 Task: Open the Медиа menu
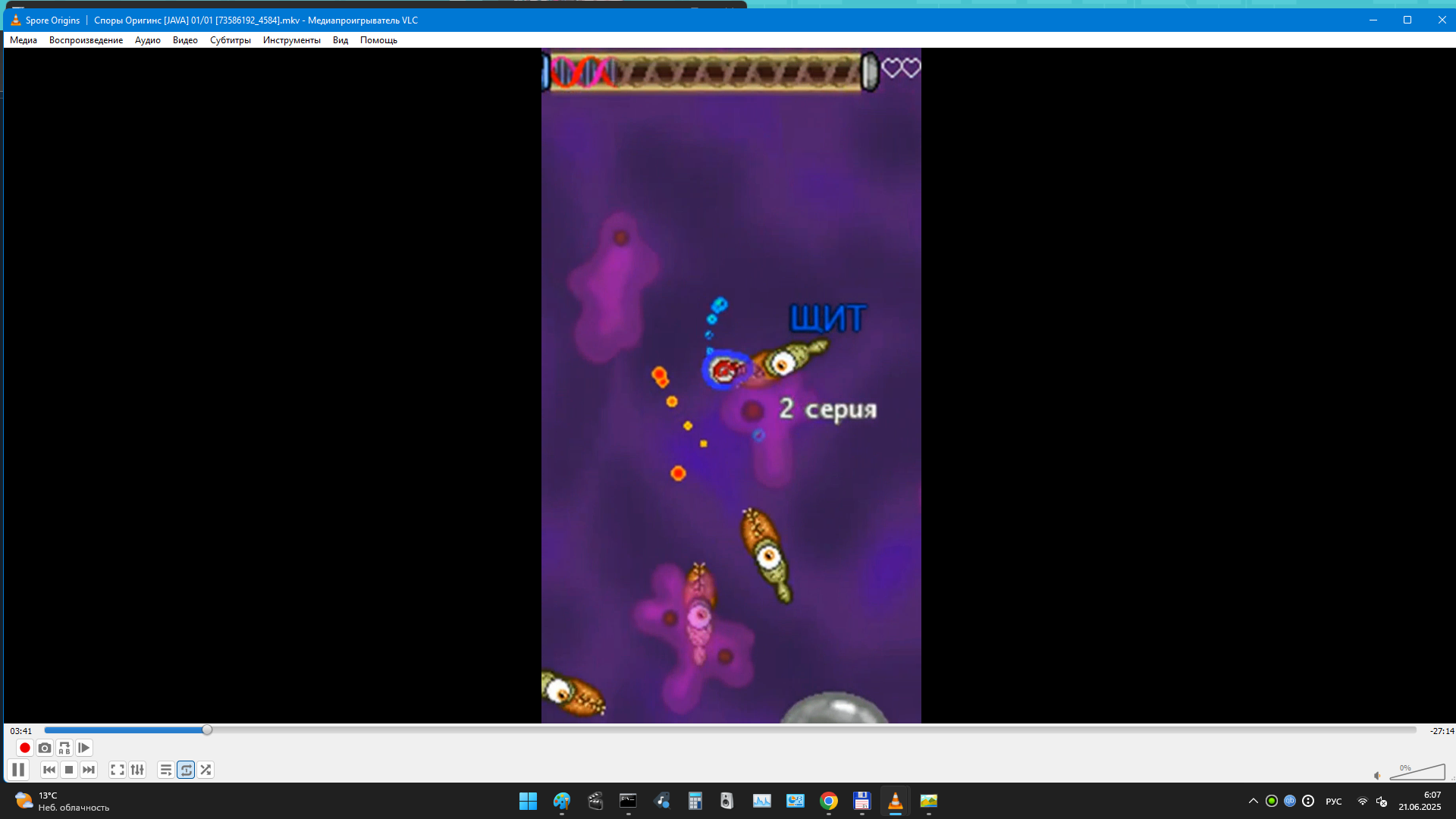(x=24, y=40)
